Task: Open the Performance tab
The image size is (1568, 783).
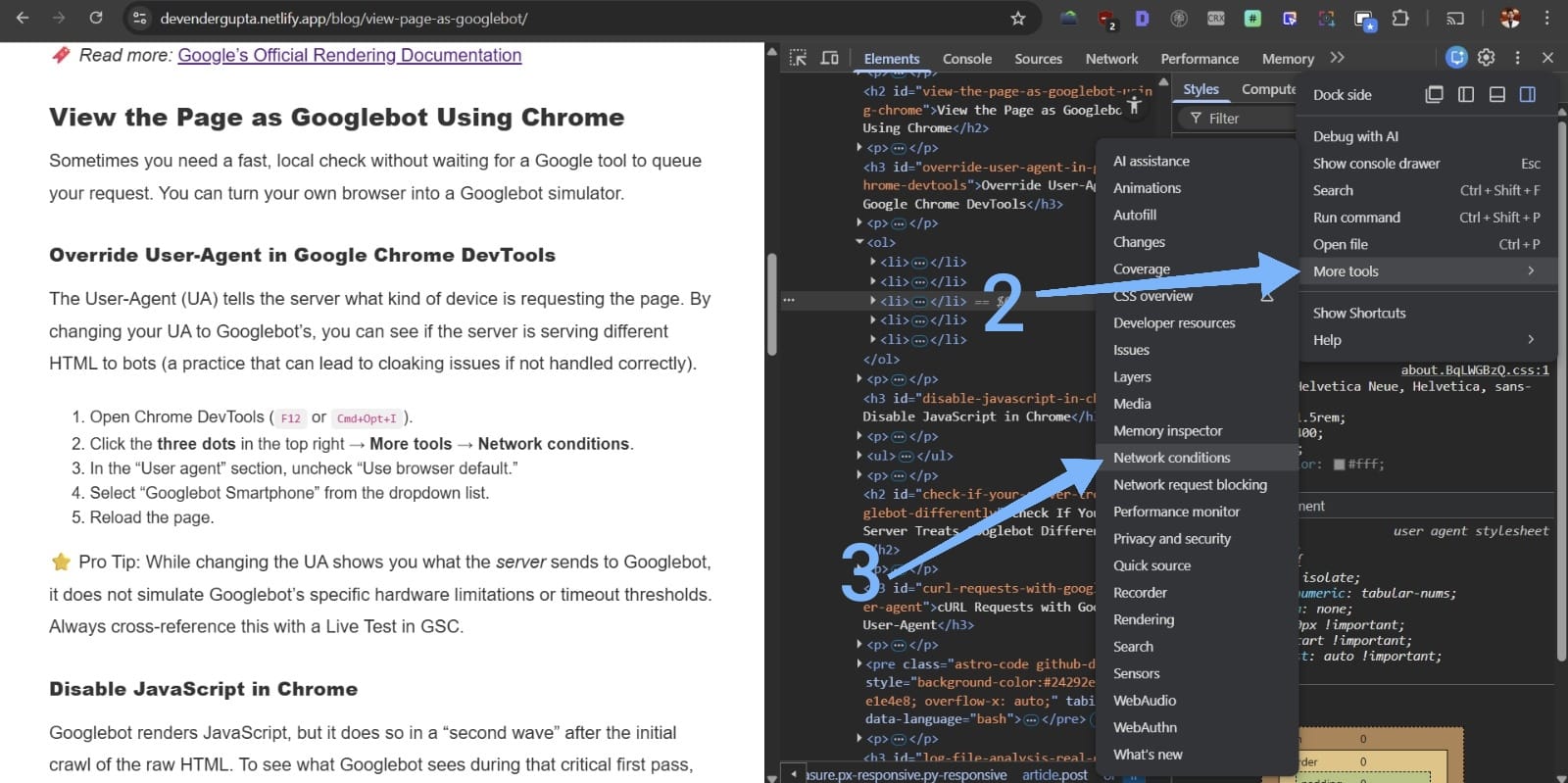Action: pyautogui.click(x=1200, y=59)
